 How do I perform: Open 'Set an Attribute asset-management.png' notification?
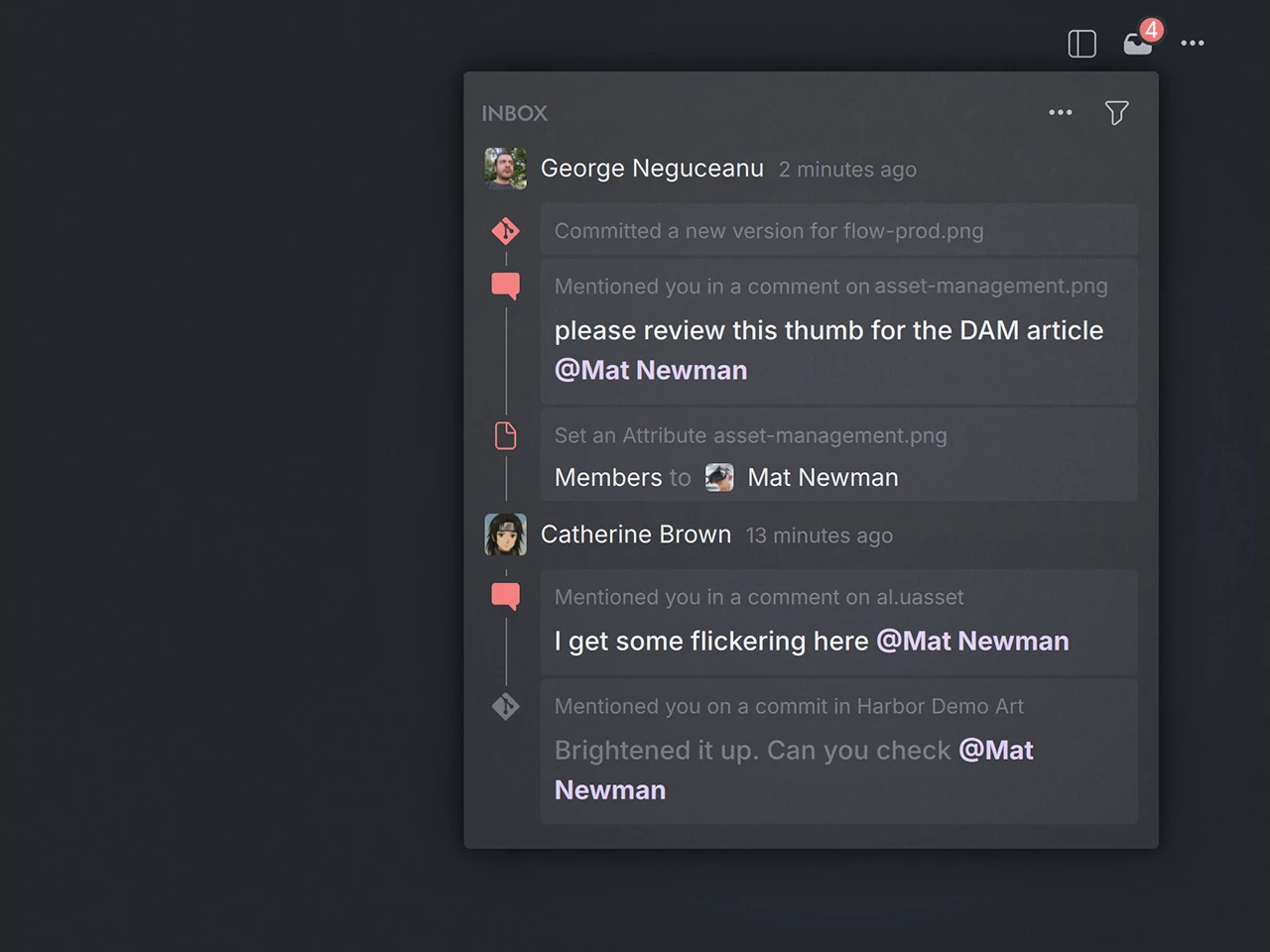[x=839, y=455]
